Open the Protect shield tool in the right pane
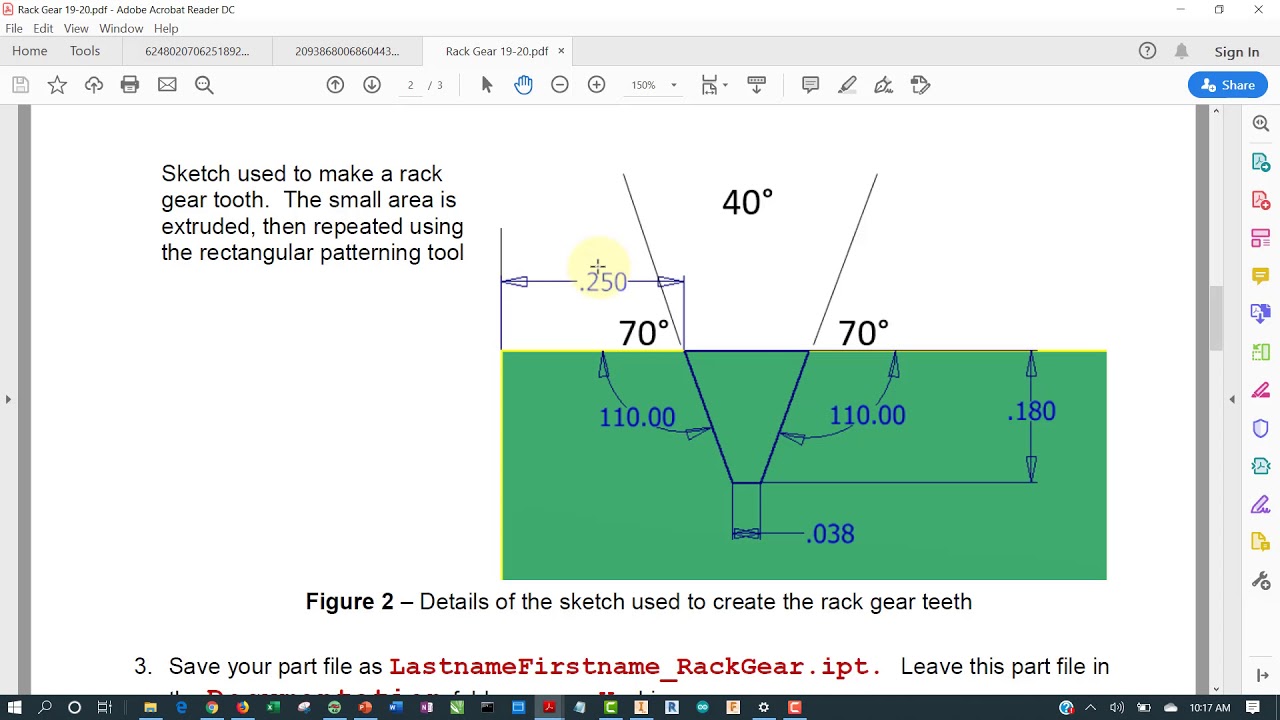The image size is (1280, 720). 1261,429
